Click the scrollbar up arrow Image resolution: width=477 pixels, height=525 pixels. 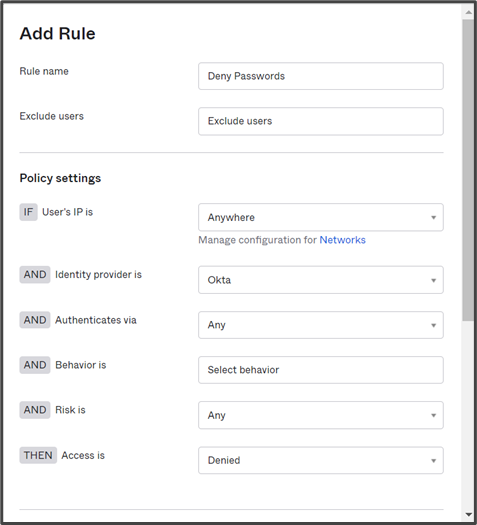468,12
